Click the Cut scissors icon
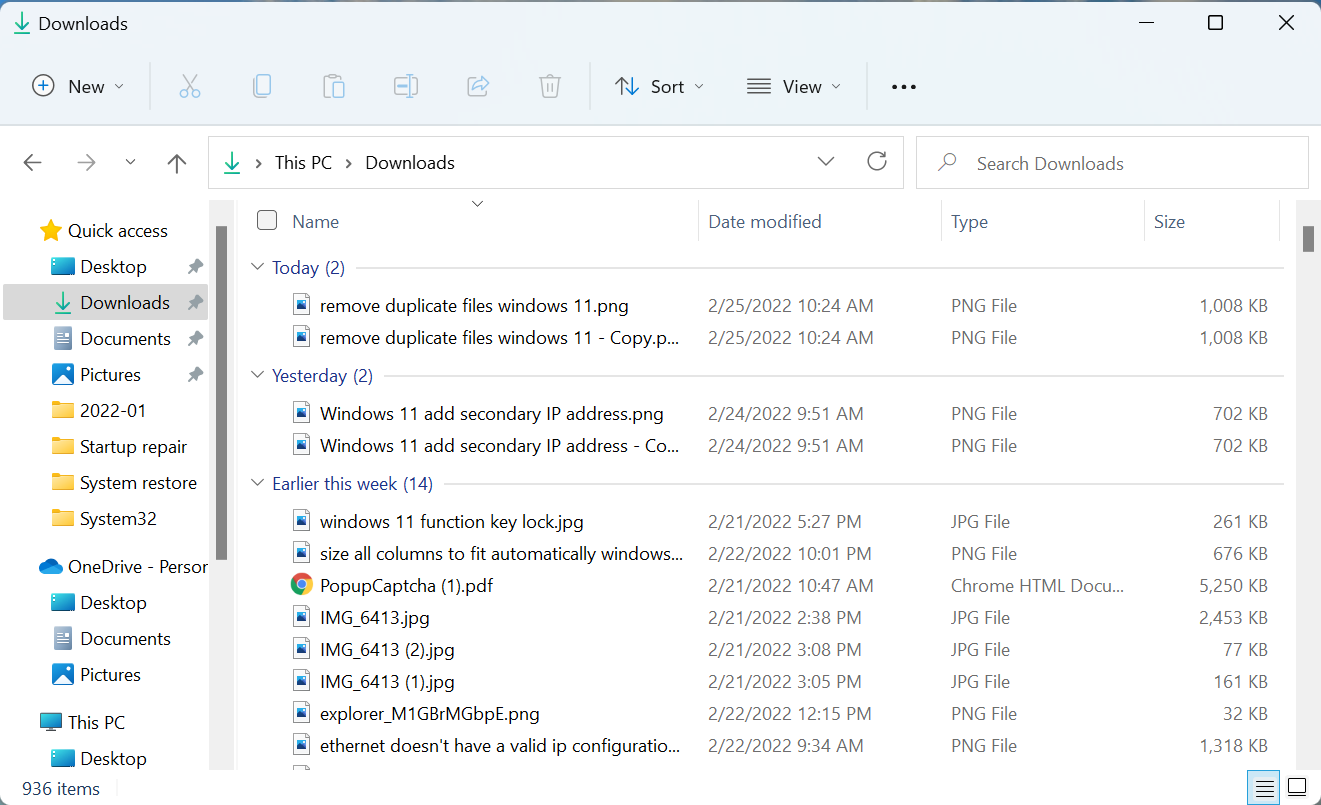This screenshot has height=805, width=1321. click(190, 87)
